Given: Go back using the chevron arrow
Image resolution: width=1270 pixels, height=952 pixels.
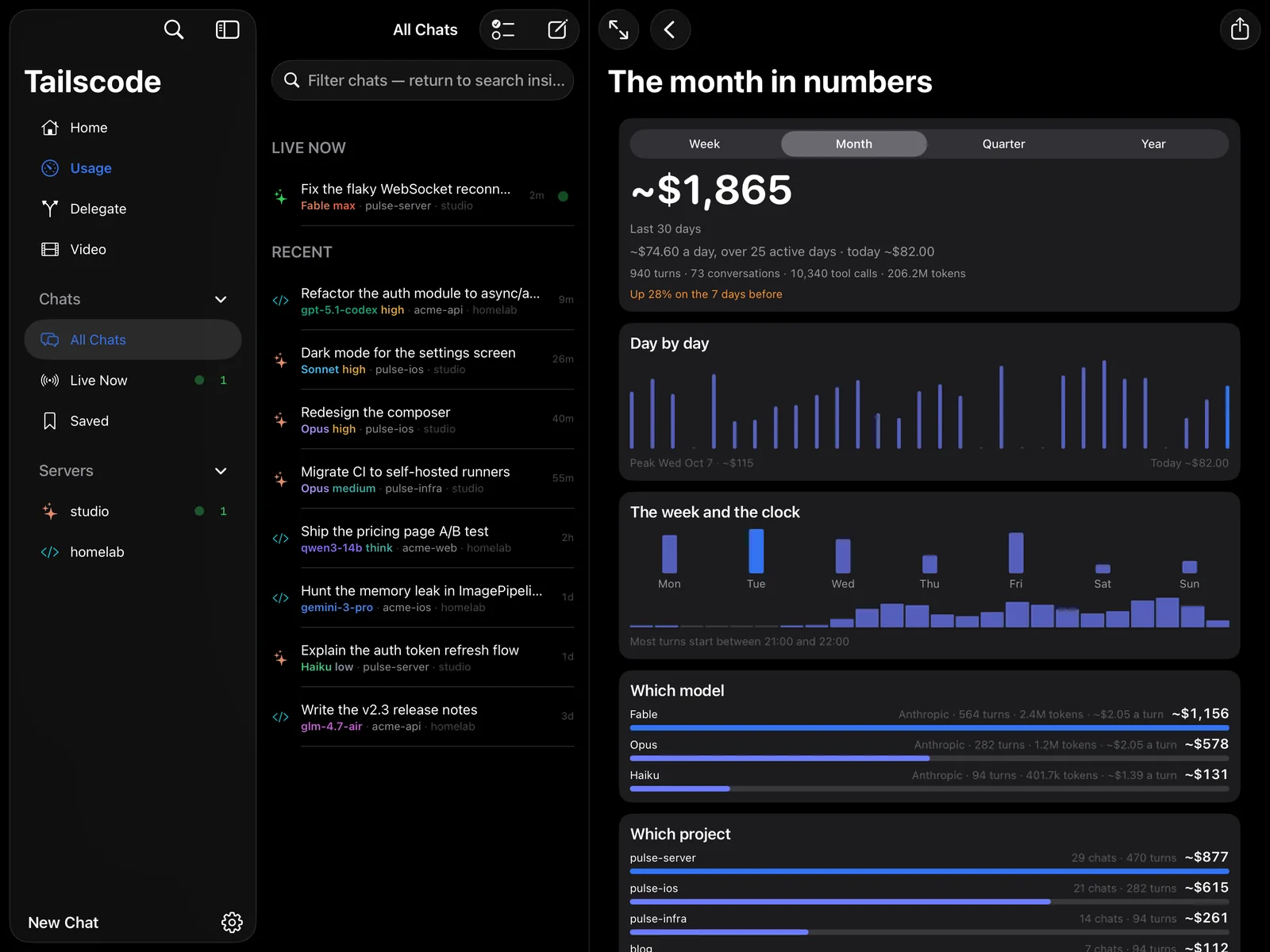Looking at the screenshot, I should (670, 30).
